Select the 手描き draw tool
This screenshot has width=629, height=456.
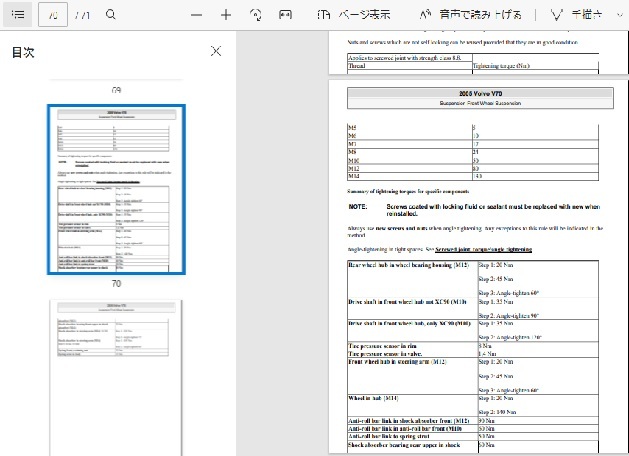pyautogui.click(x=576, y=15)
